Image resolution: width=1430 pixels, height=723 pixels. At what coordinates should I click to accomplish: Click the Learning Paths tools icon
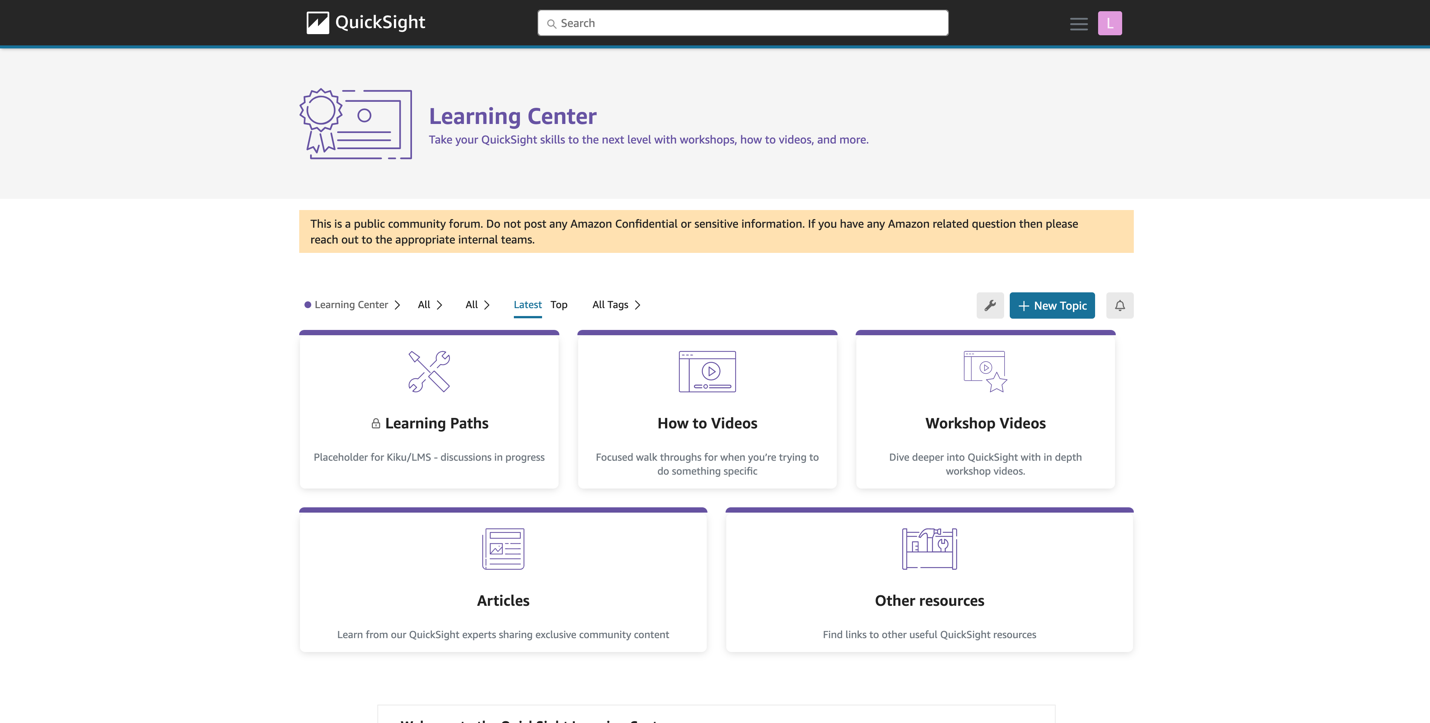pos(429,372)
